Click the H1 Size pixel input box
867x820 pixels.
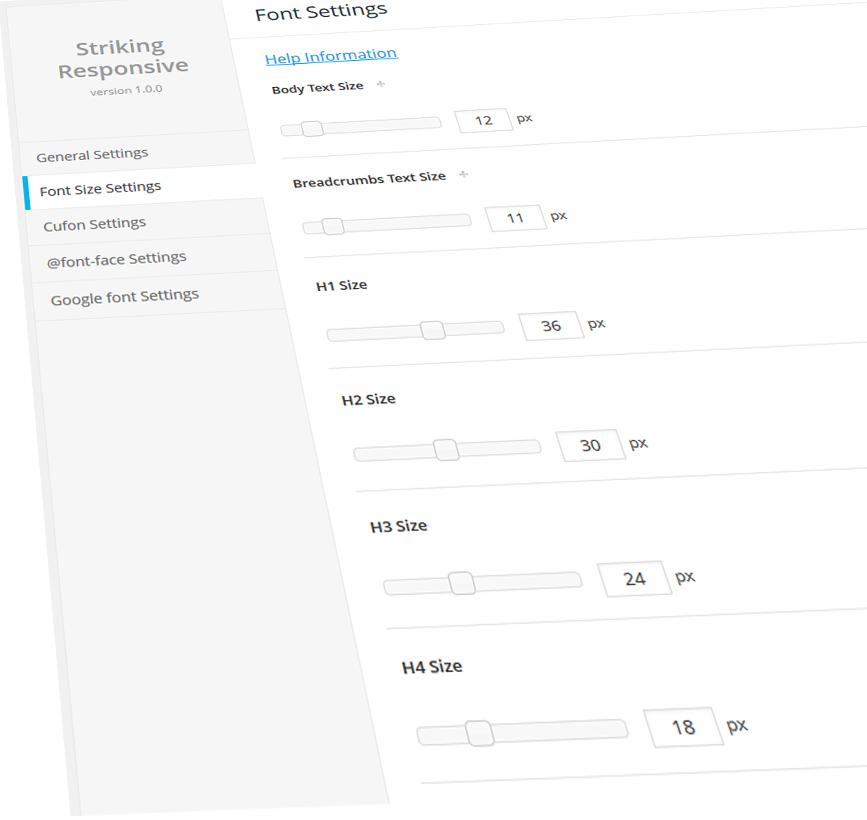pos(551,326)
